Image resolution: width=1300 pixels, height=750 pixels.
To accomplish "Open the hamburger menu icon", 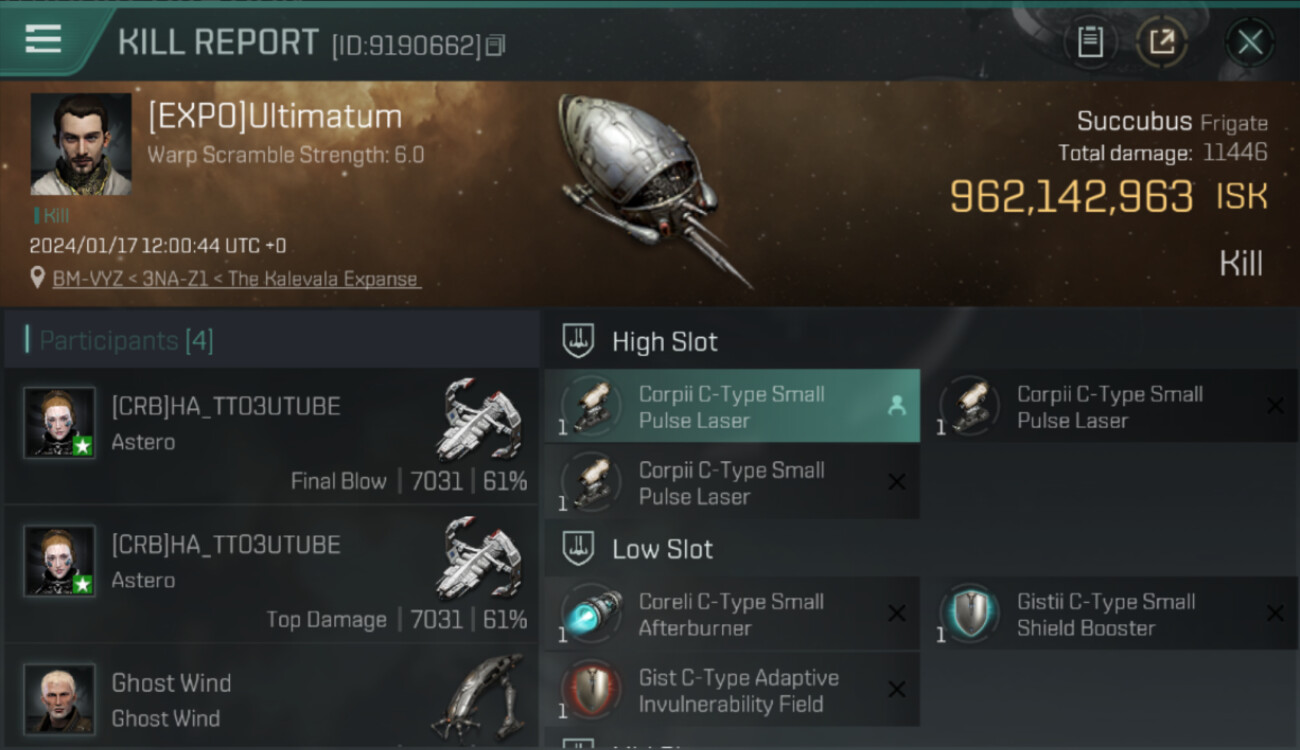I will [43, 40].
